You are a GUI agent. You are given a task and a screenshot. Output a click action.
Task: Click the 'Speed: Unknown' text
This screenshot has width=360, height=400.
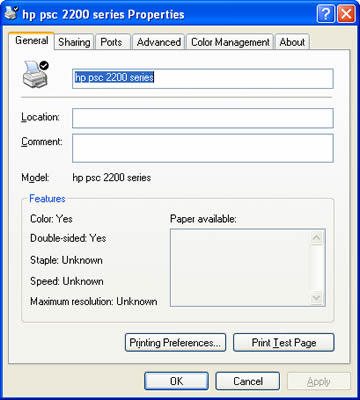pos(67,281)
